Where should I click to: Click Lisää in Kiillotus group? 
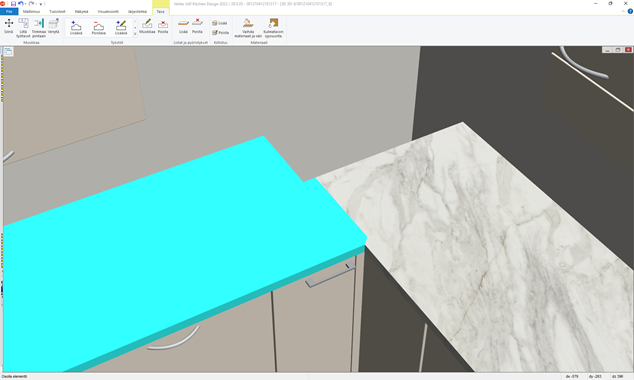[x=220, y=23]
